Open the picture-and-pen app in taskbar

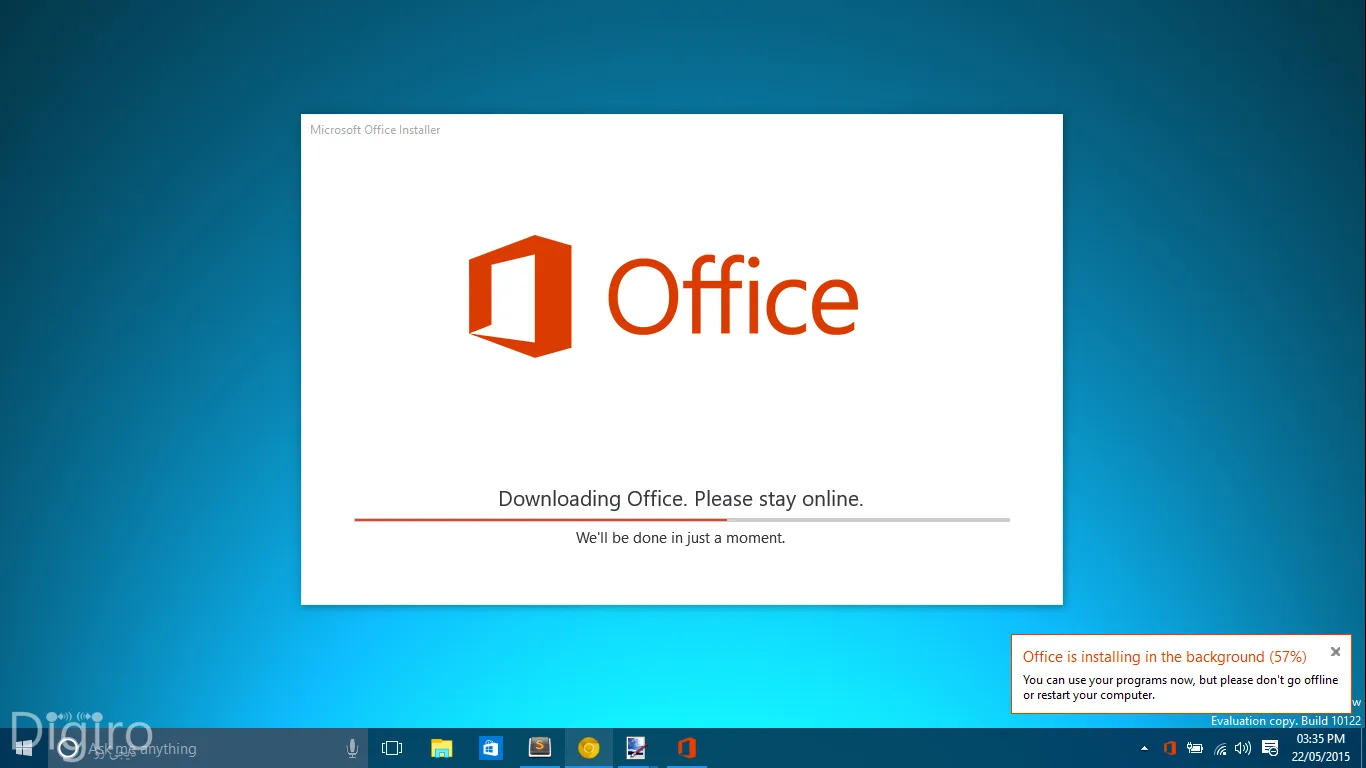pos(637,748)
